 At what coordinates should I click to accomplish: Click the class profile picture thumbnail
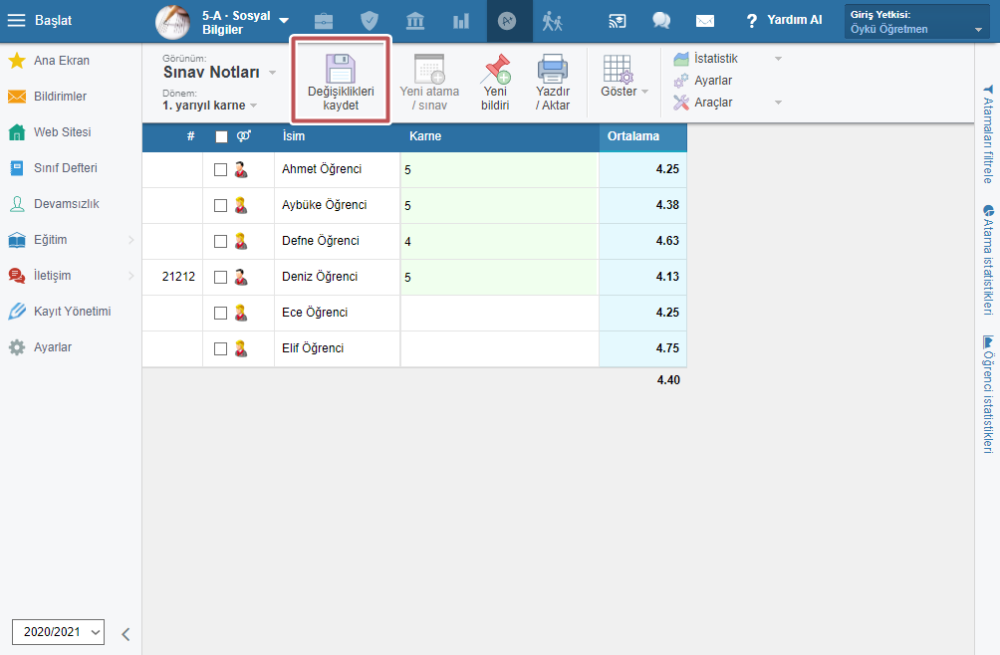pos(173,22)
